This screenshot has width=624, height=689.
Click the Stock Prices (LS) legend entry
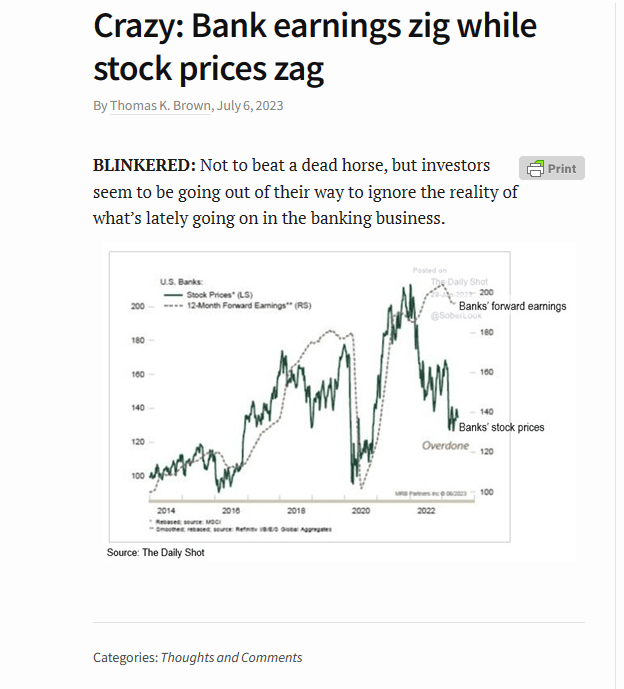coord(208,295)
